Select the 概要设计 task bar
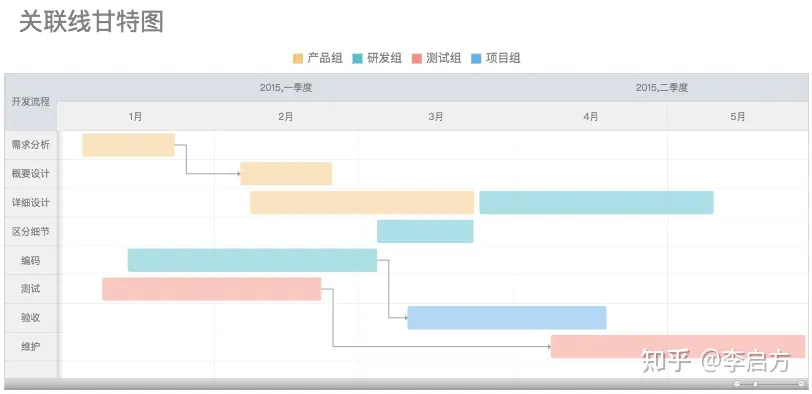The height and width of the screenshot is (394, 812). pyautogui.click(x=286, y=173)
